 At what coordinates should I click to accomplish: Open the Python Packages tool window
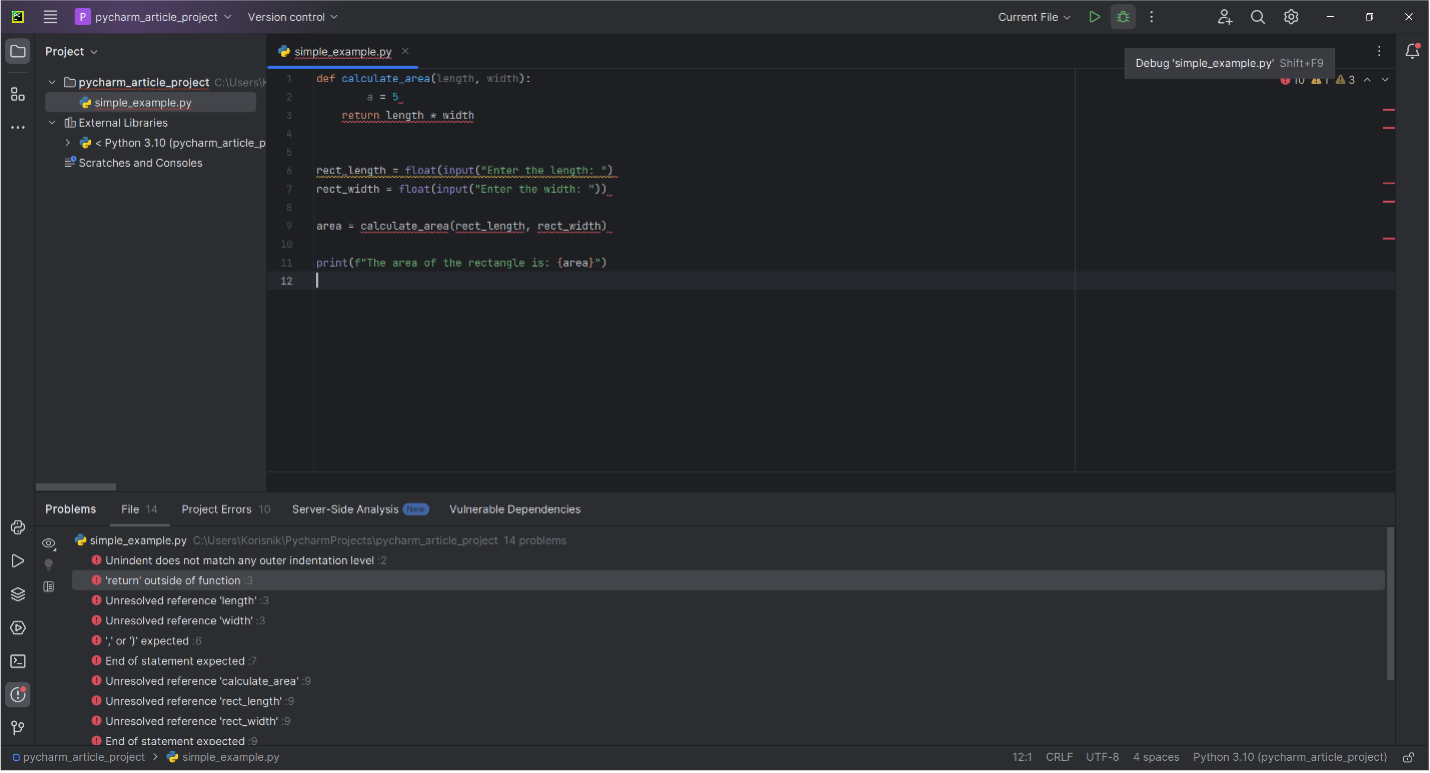17,594
